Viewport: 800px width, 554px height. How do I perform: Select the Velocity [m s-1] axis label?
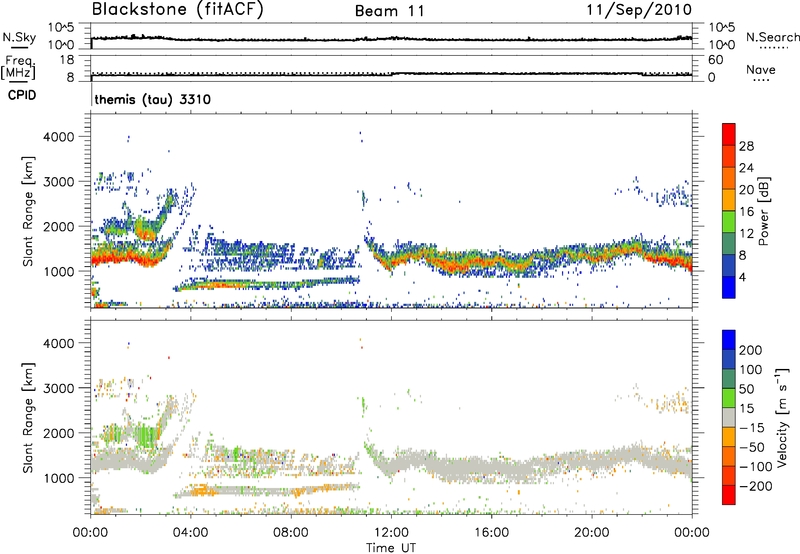782,417
